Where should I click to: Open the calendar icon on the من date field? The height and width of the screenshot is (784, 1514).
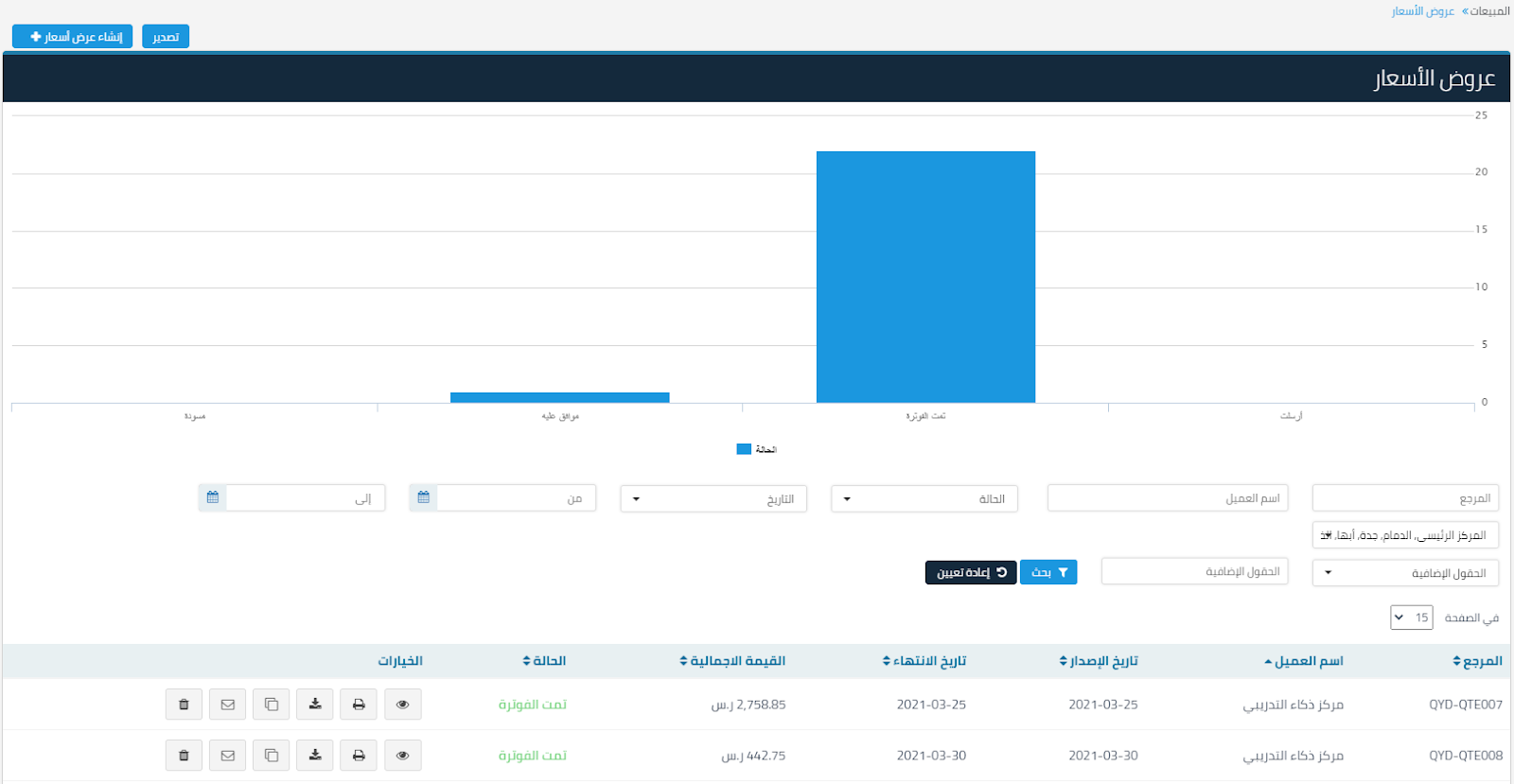point(423,497)
